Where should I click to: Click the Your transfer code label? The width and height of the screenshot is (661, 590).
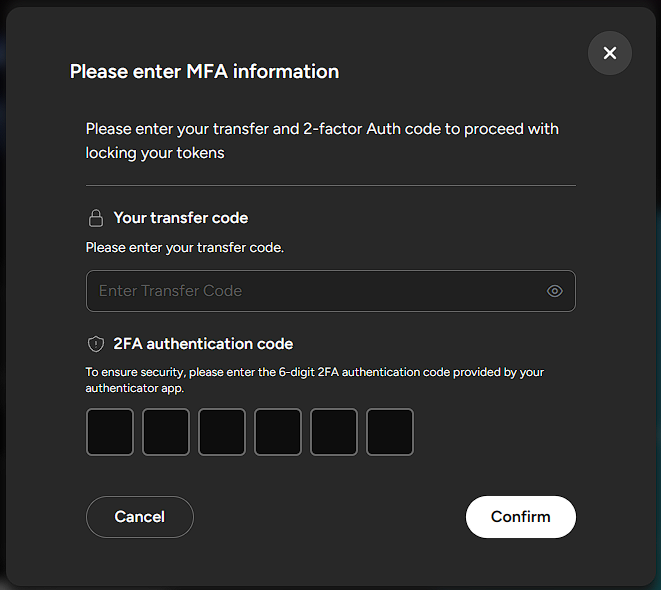click(181, 218)
